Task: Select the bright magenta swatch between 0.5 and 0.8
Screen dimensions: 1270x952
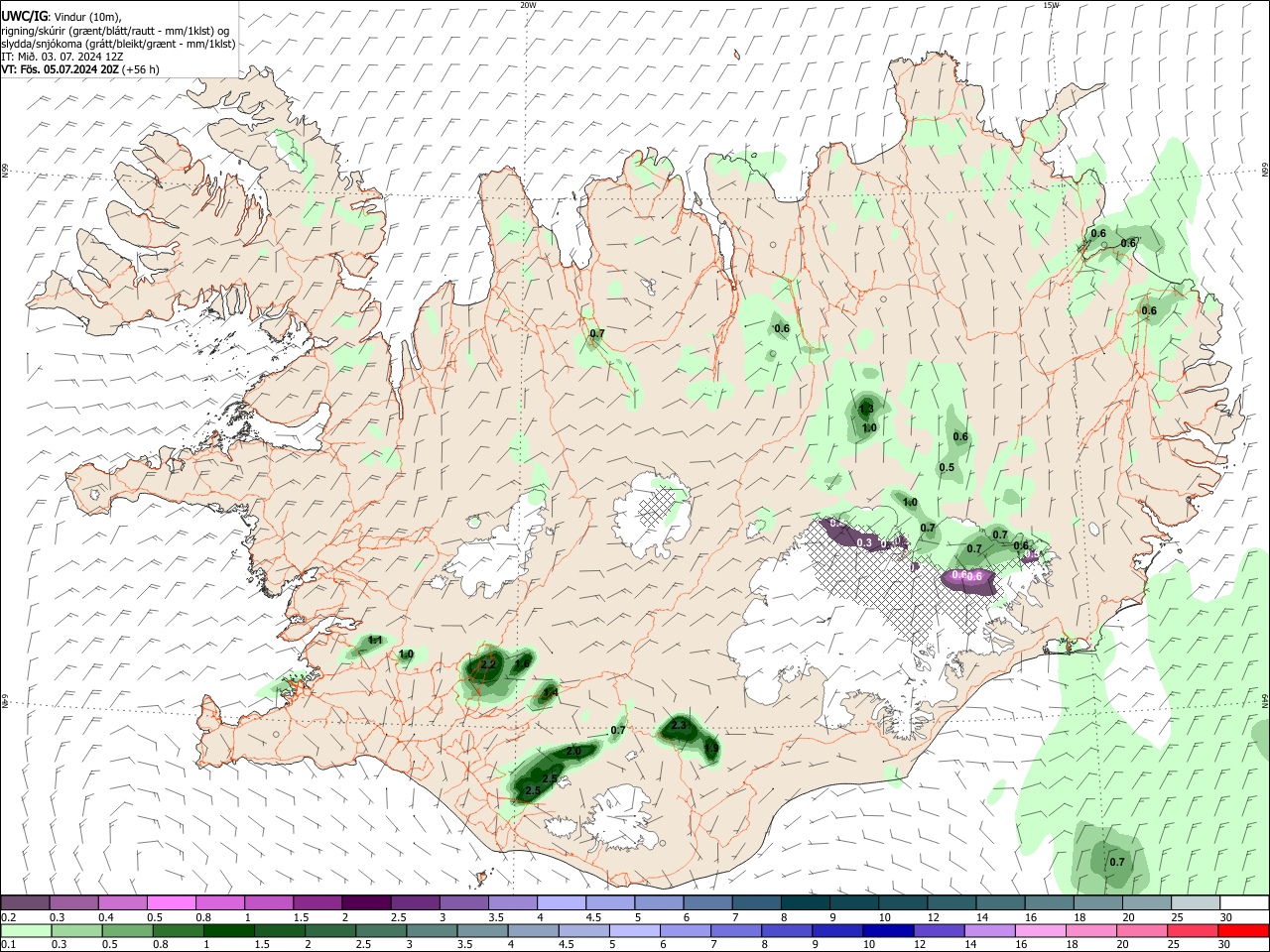Action: tap(172, 902)
